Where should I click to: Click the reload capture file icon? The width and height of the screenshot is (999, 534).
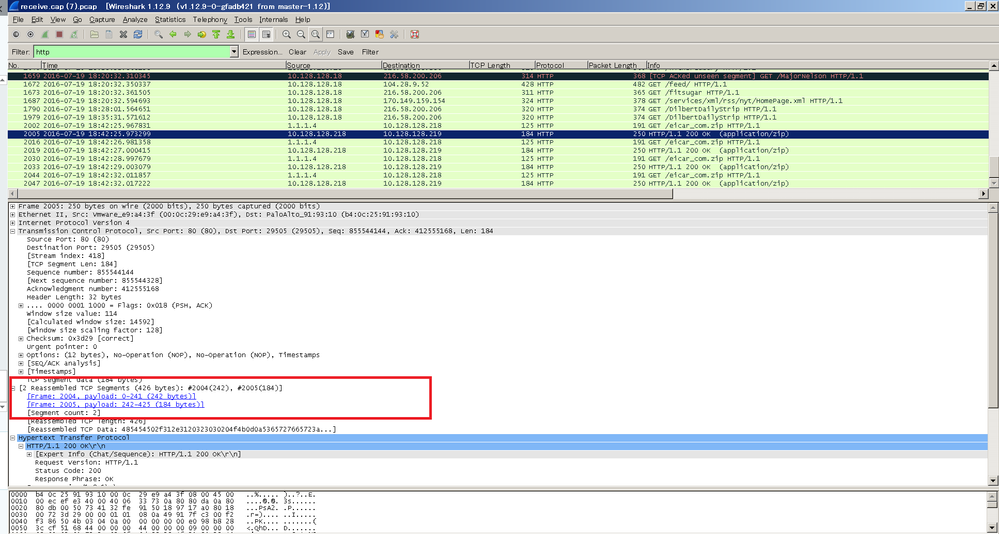[x=137, y=35]
